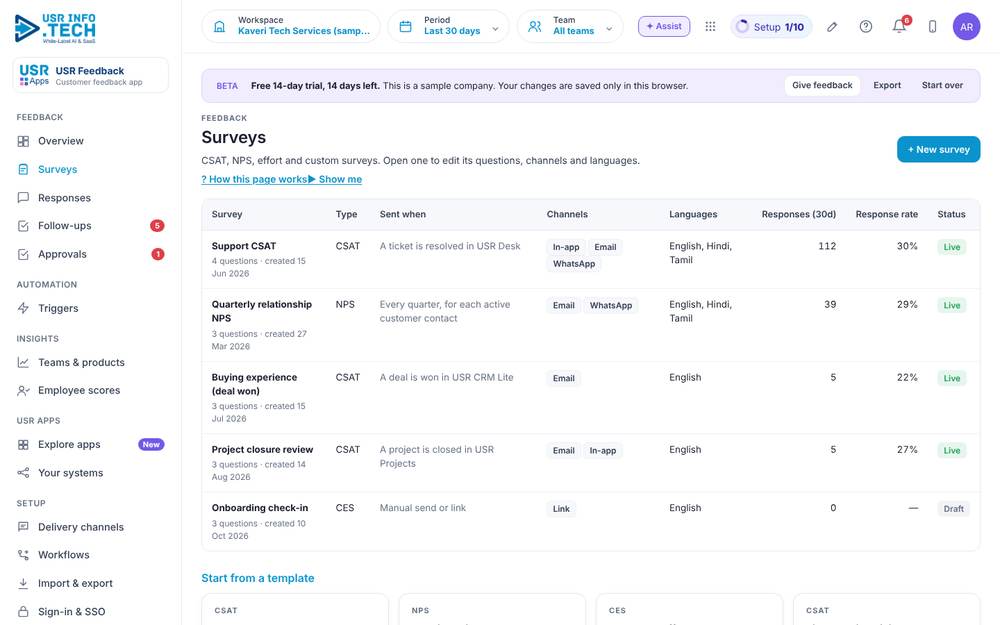Open the Project closure review survey

tap(262, 450)
